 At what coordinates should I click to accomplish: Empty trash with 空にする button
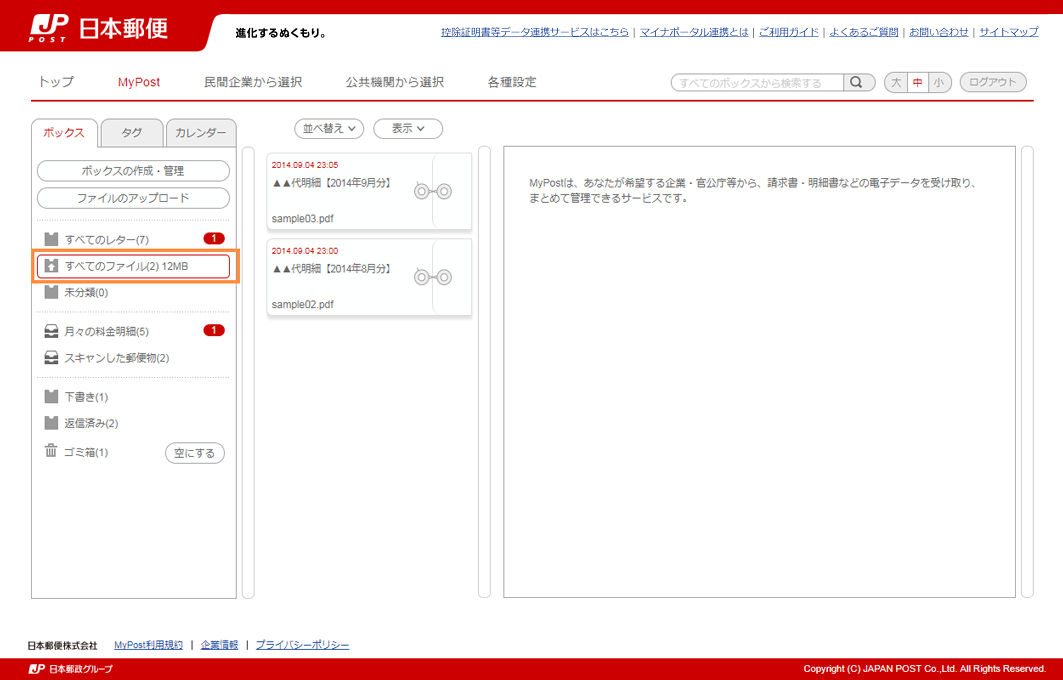[x=195, y=453]
